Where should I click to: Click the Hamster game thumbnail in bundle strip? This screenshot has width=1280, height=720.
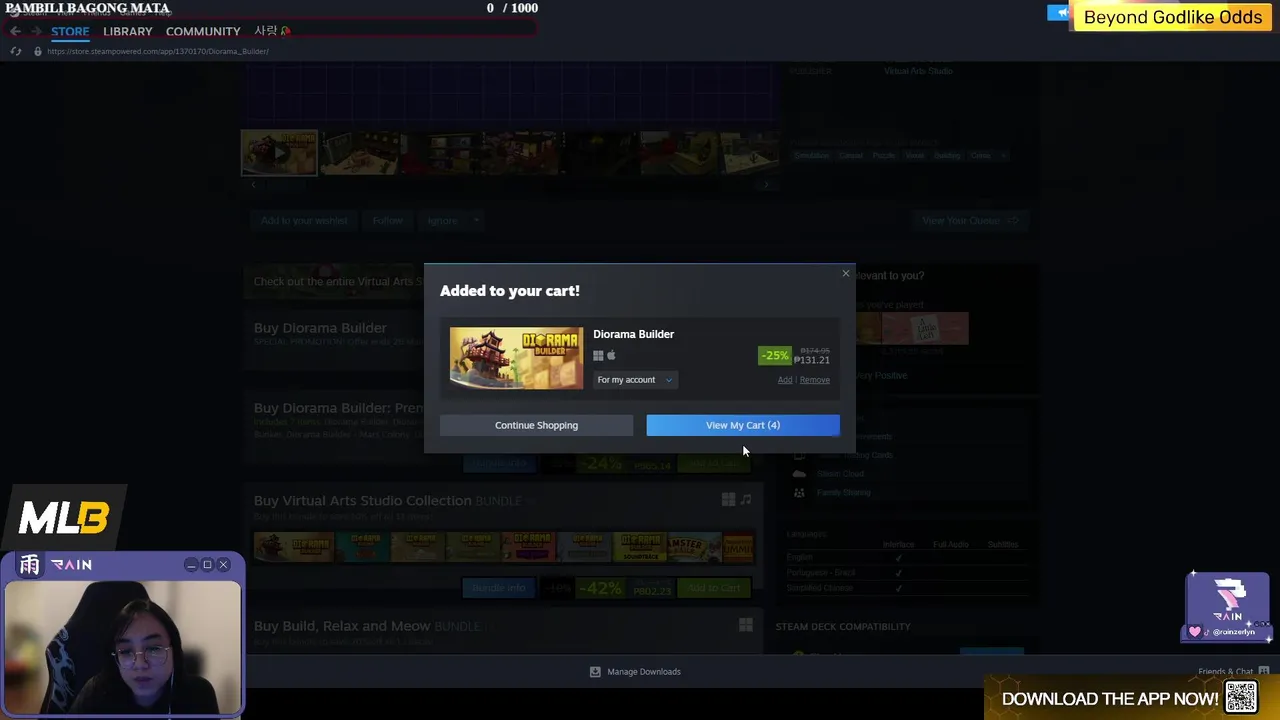tap(693, 547)
